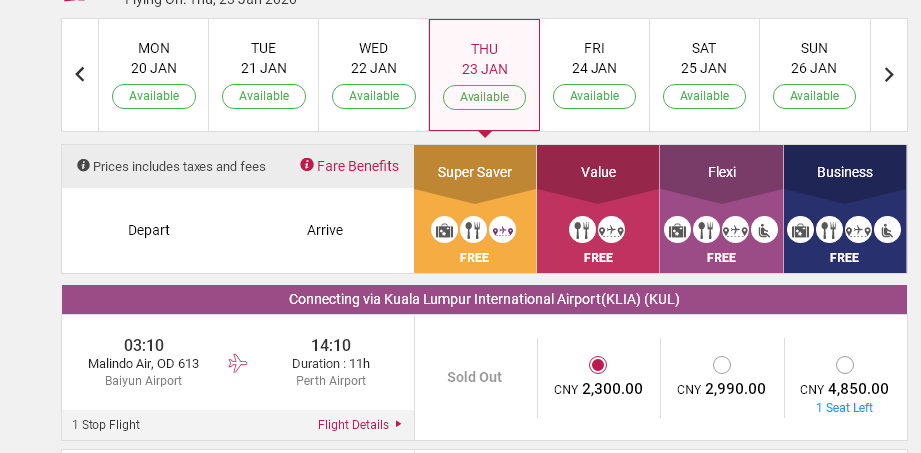Click the info icon beside Fare Benefits

click(307, 166)
